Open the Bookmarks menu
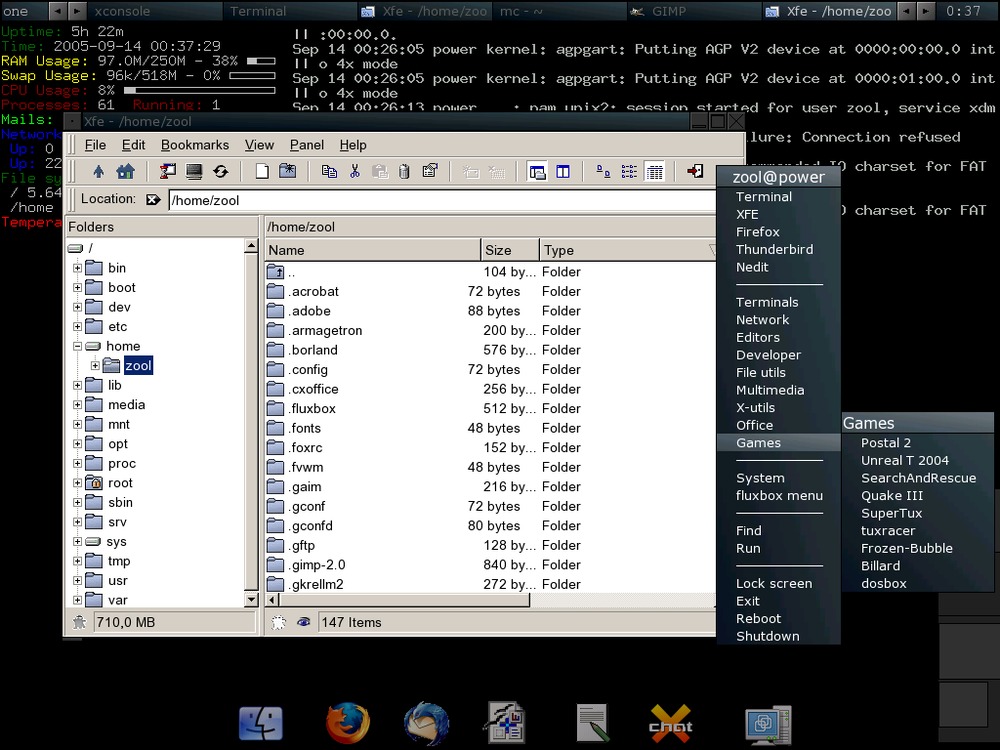 point(195,145)
